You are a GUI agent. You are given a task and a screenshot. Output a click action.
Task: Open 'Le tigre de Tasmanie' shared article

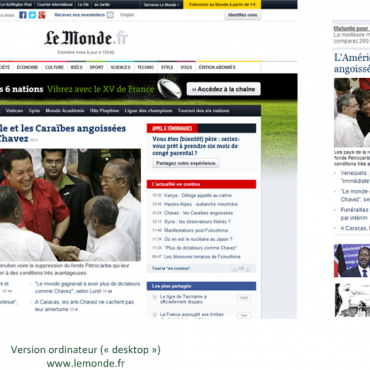click(x=183, y=299)
